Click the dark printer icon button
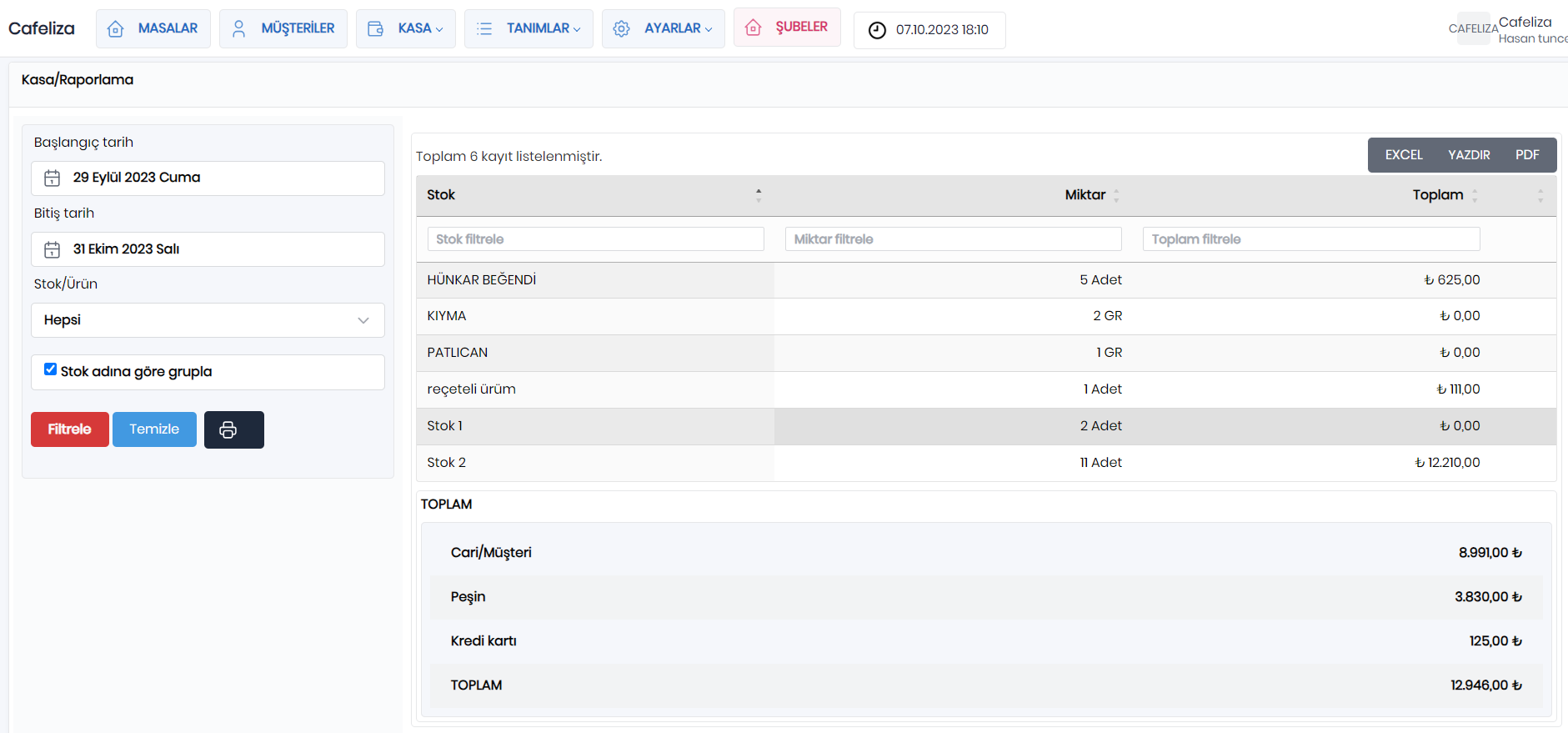Image resolution: width=1568 pixels, height=733 pixels. pos(234,429)
